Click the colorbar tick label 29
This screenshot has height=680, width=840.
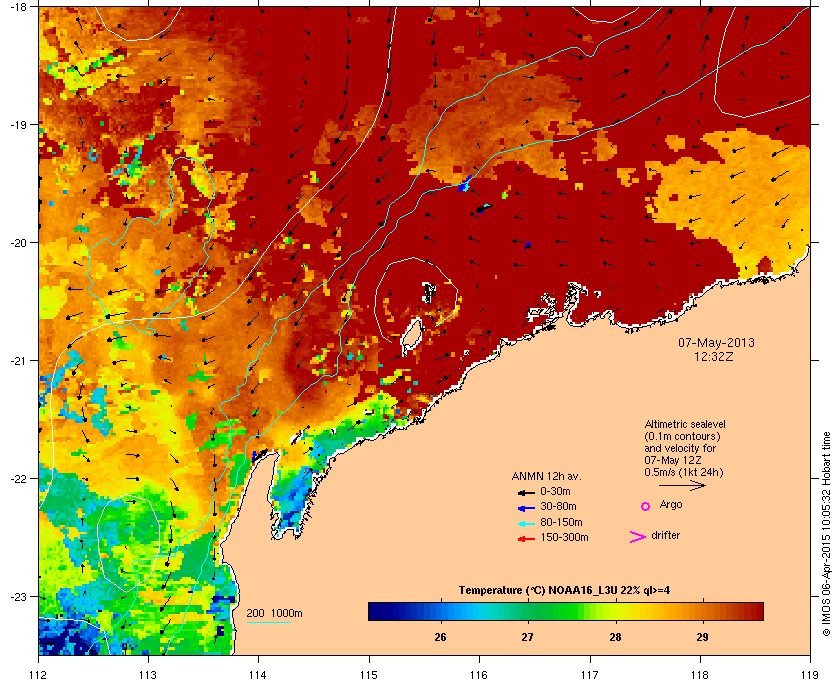tap(702, 638)
